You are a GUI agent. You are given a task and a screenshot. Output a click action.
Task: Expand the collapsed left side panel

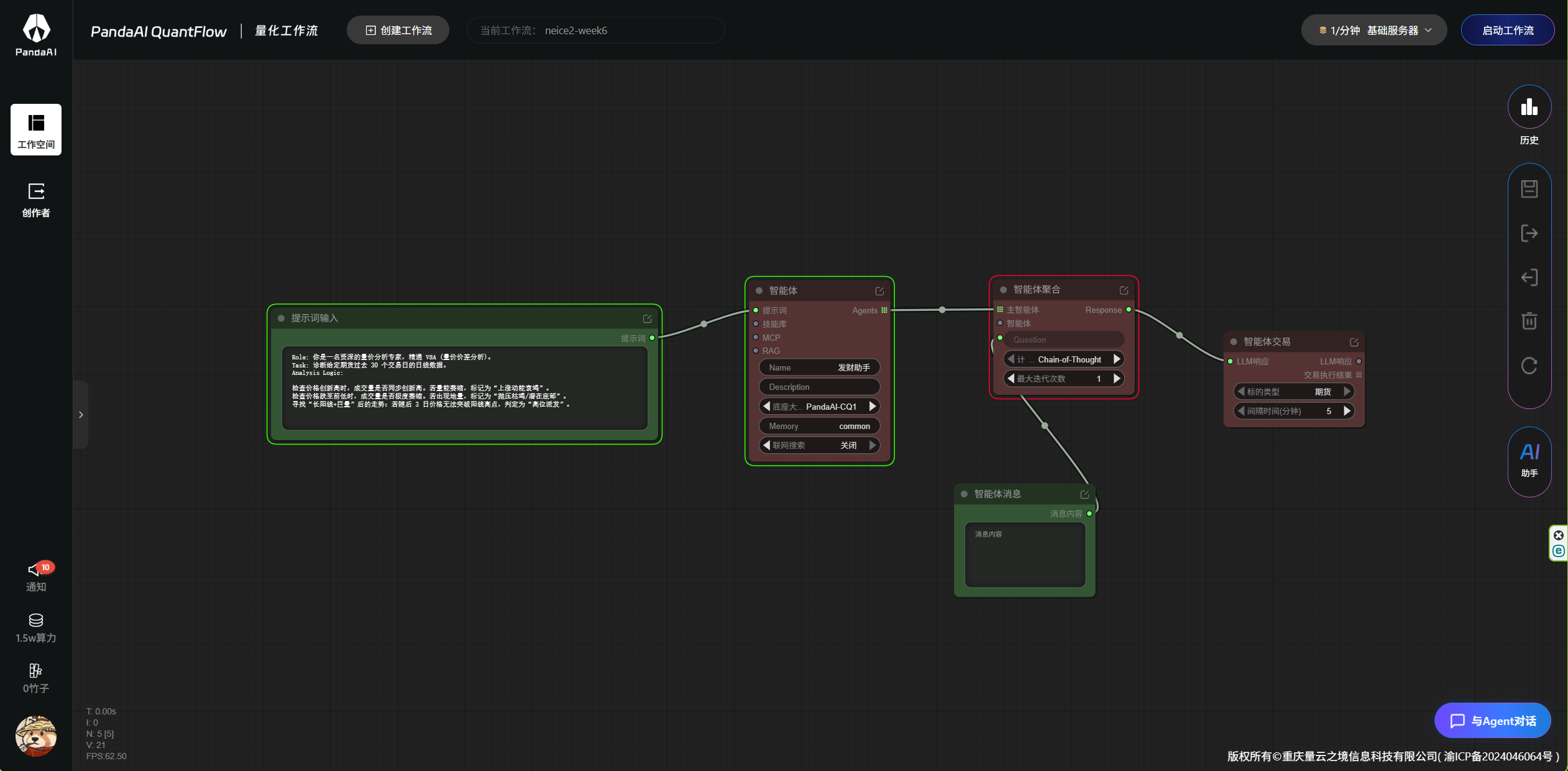81,415
